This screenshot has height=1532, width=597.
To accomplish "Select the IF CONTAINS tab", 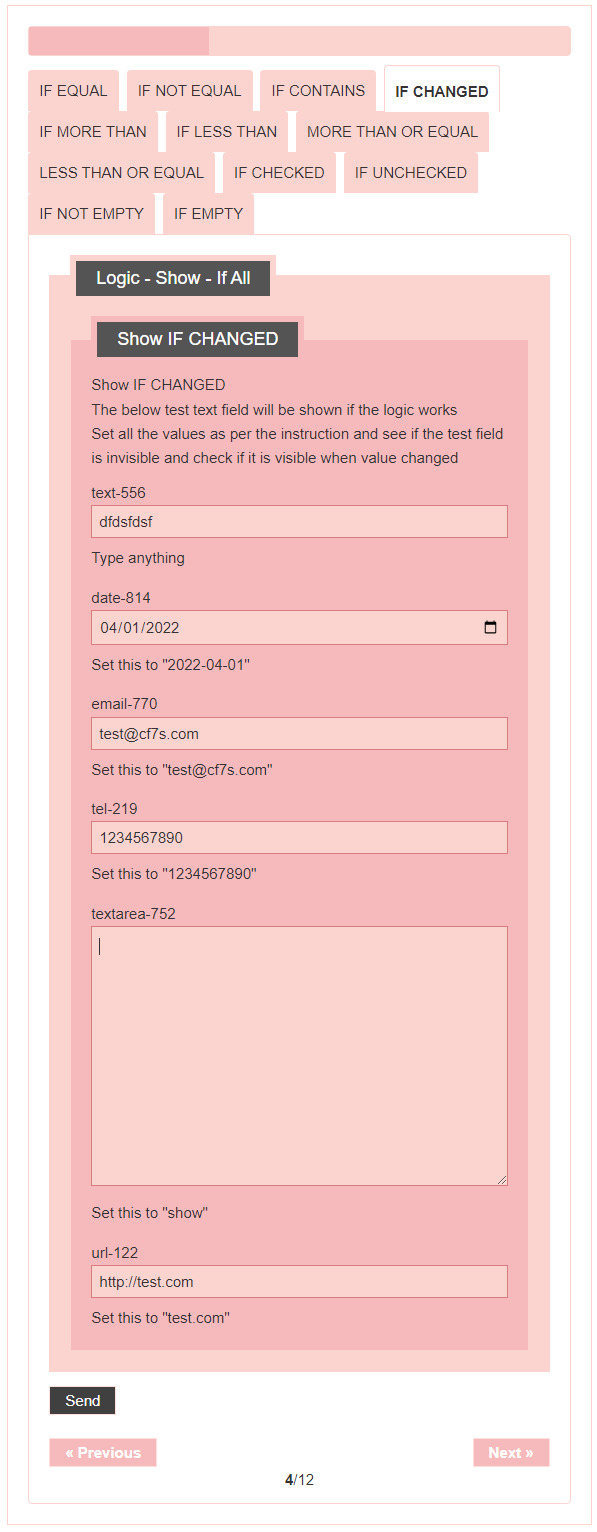I will tap(318, 91).
